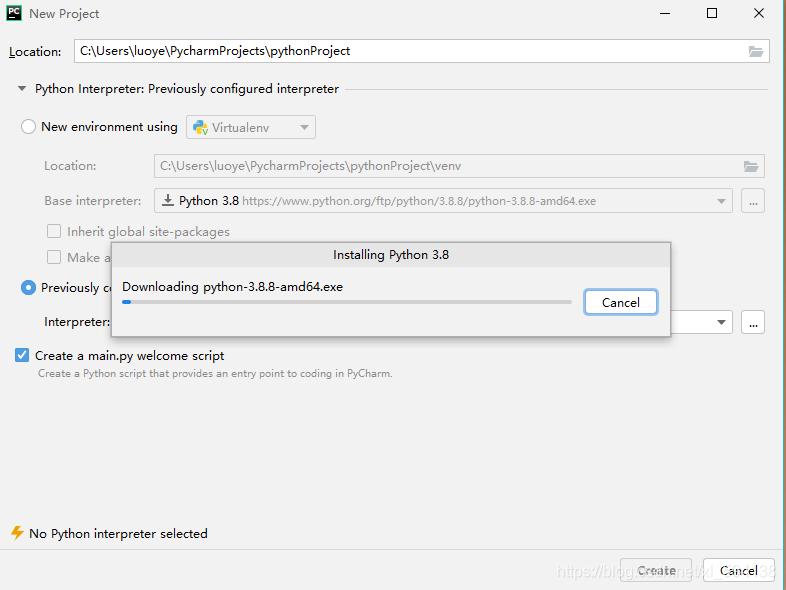Screen dimensions: 786x590
Task: Click the venv Location path field
Action: click(x=459, y=166)
